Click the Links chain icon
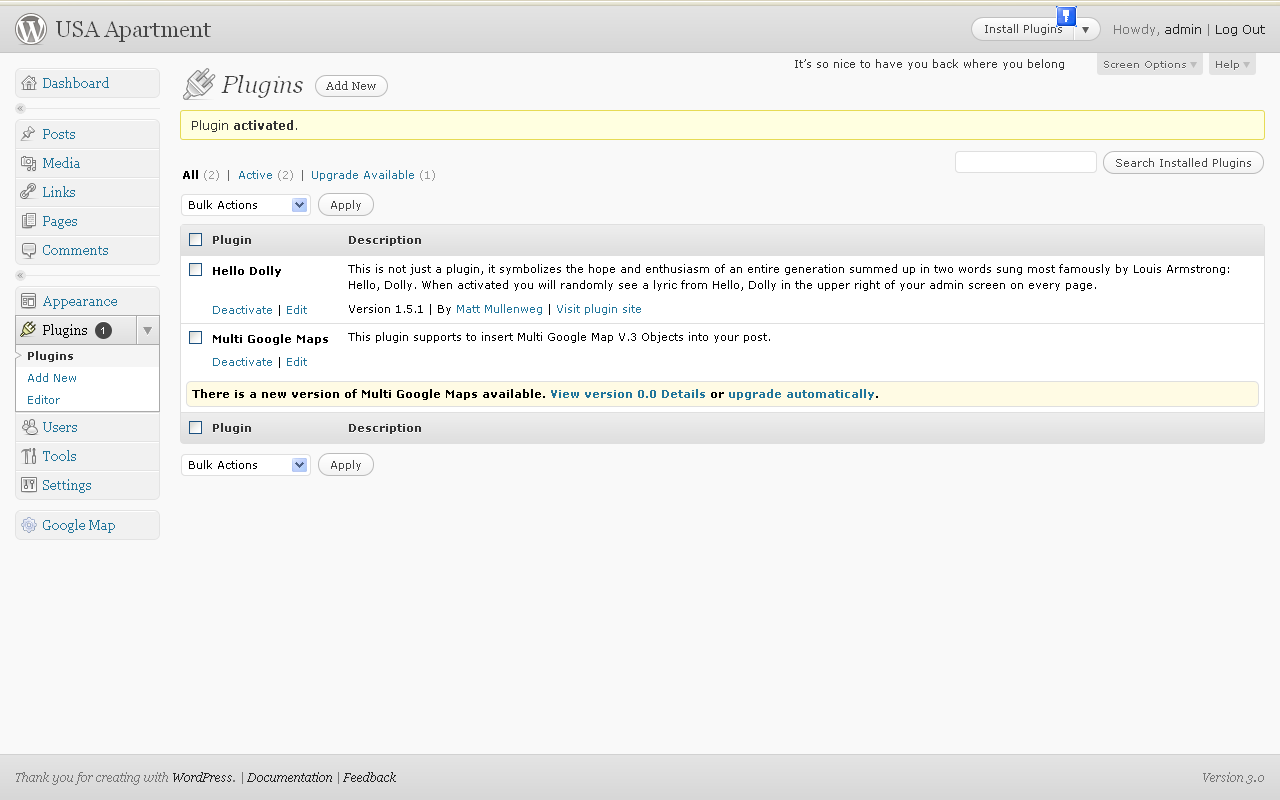Screen dimensions: 1280x800 tap(29, 192)
